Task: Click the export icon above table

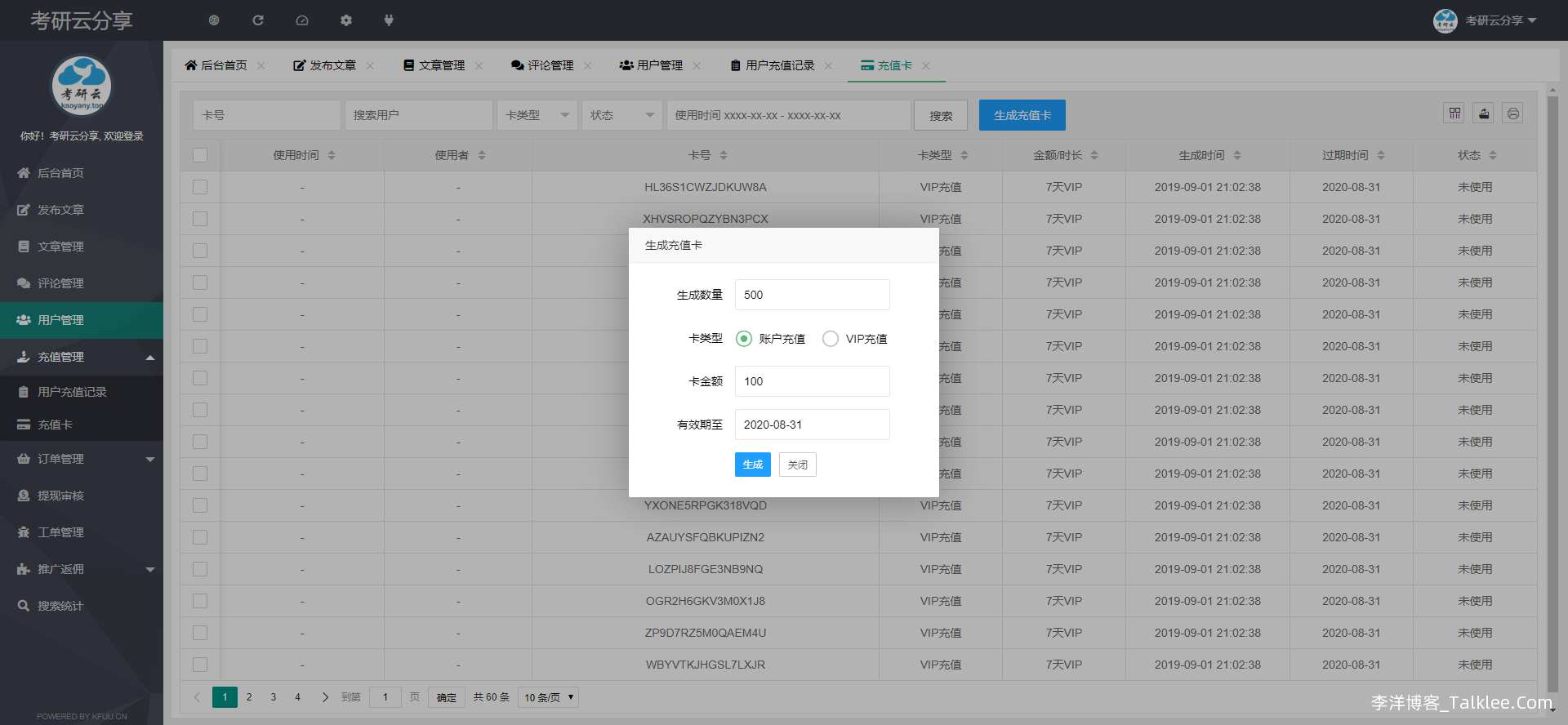Action: 1484,113
